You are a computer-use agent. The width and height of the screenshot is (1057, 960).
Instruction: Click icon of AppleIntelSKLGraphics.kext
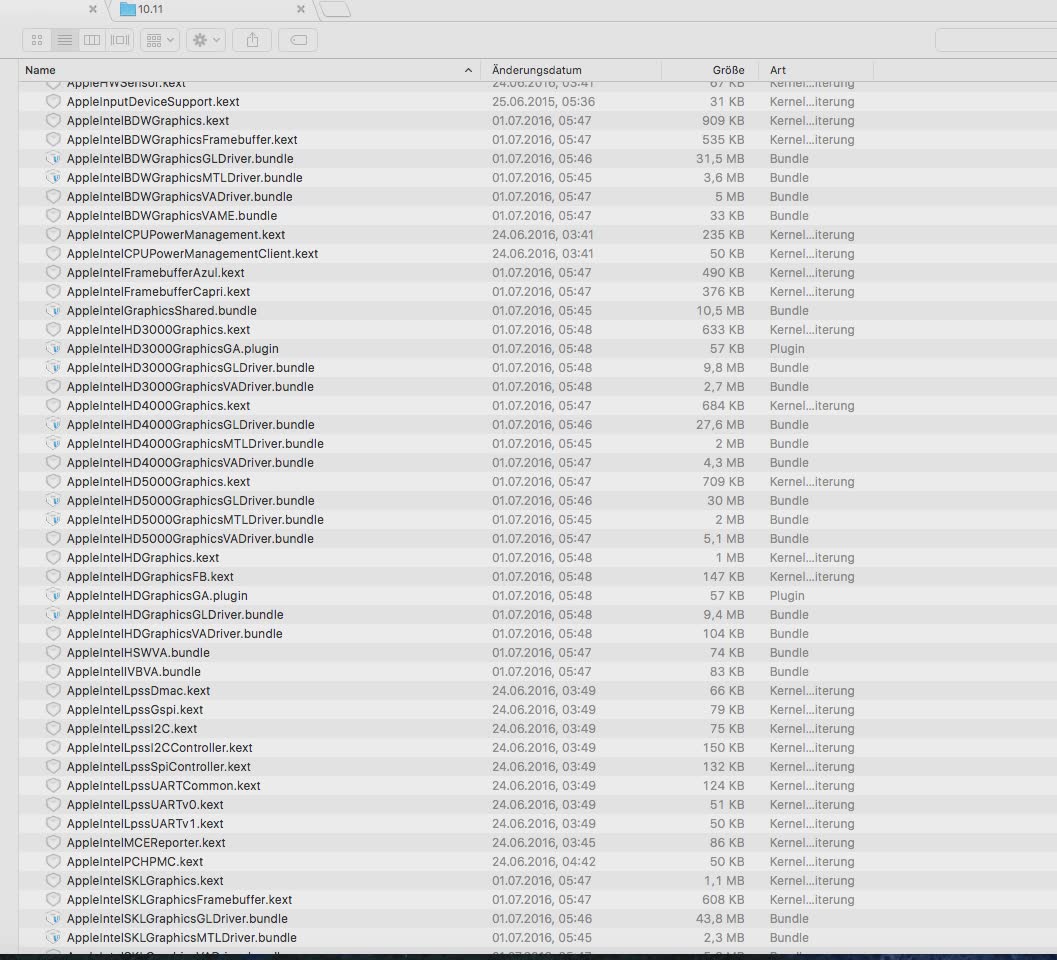click(x=53, y=880)
